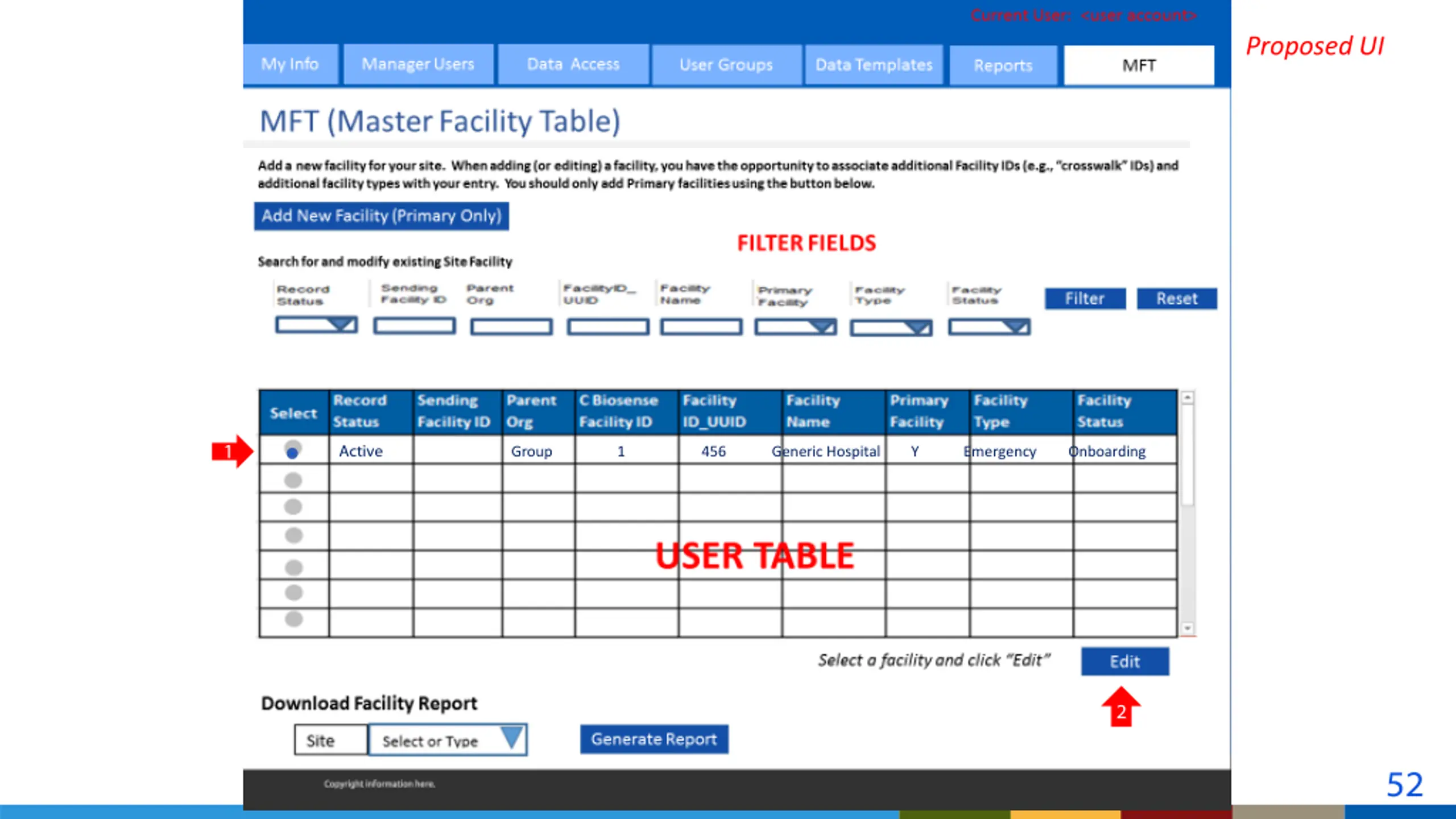Screen dimensions: 1456x819
Task: Select the radio button in the second table row
Action: (293, 481)
